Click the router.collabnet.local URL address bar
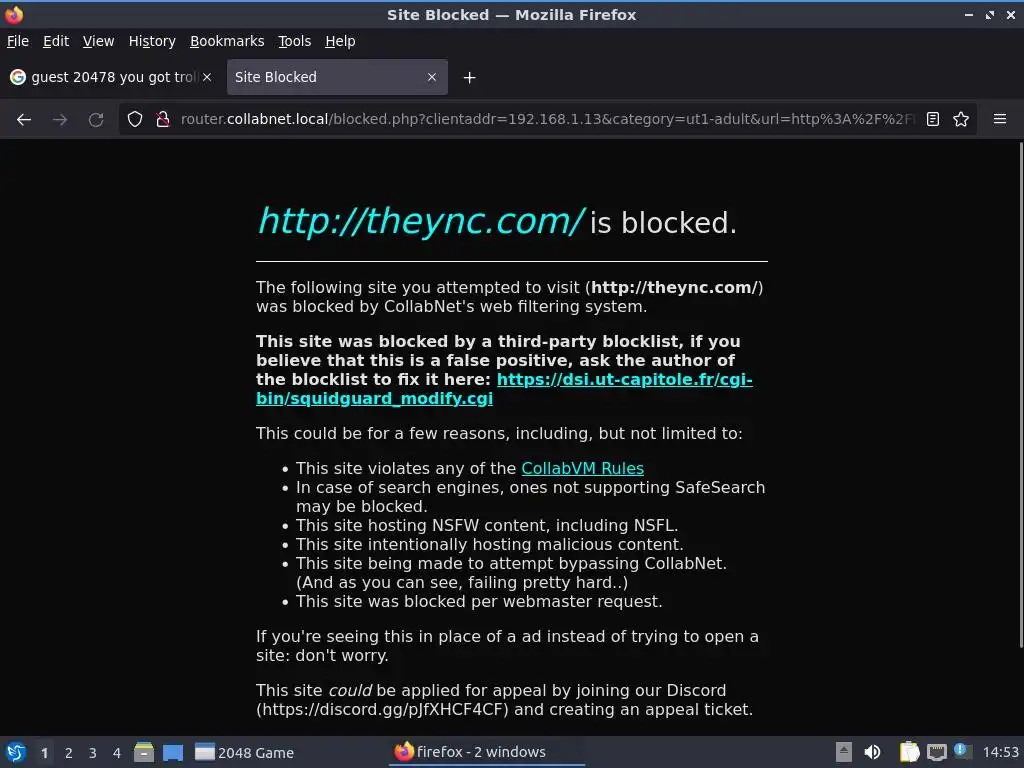The width and height of the screenshot is (1024, 768). [547, 120]
